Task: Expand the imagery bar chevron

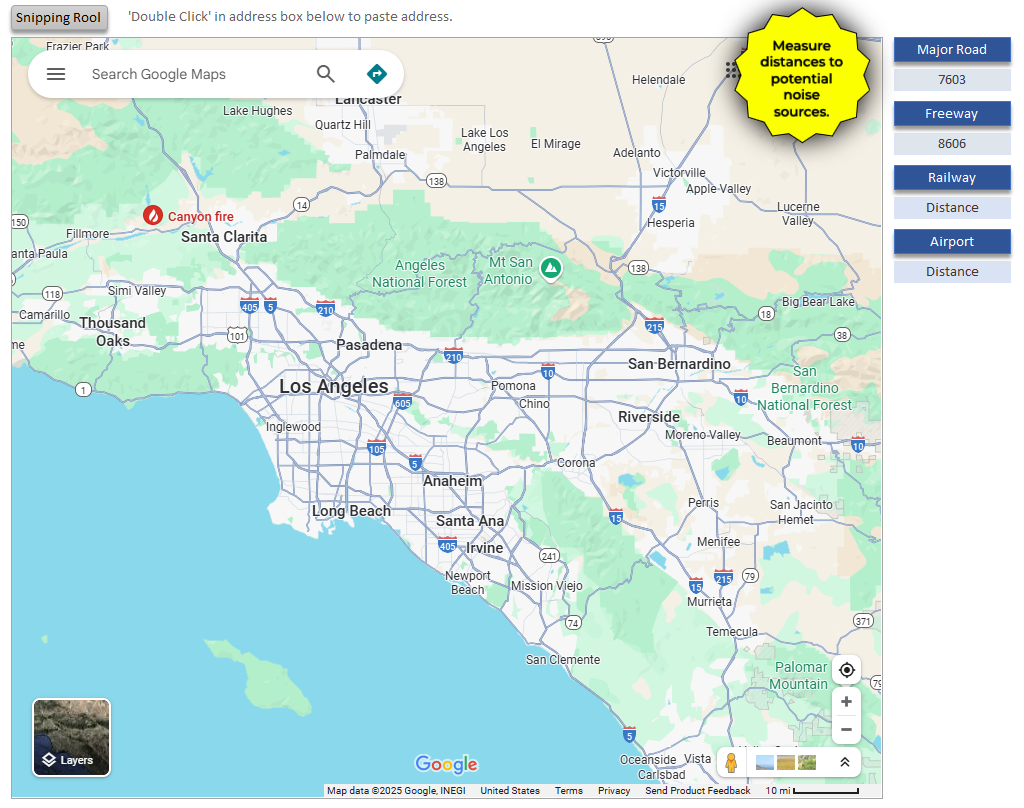Action: tap(844, 762)
